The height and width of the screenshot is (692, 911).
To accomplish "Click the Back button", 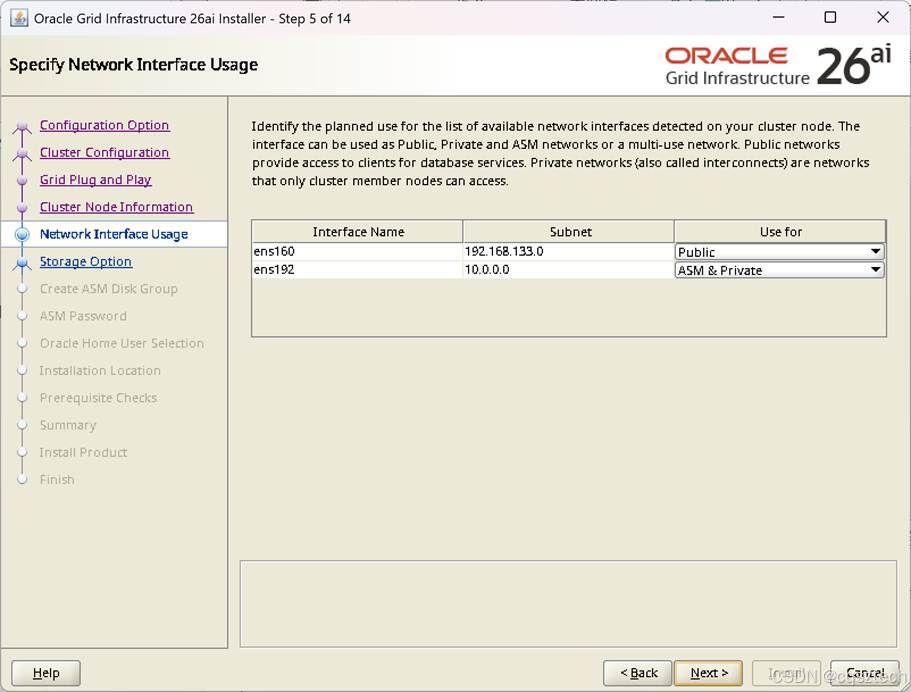I will click(x=638, y=673).
